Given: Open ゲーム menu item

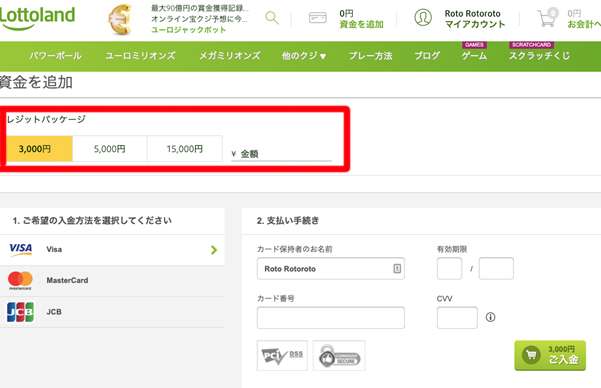Looking at the screenshot, I should tap(474, 56).
